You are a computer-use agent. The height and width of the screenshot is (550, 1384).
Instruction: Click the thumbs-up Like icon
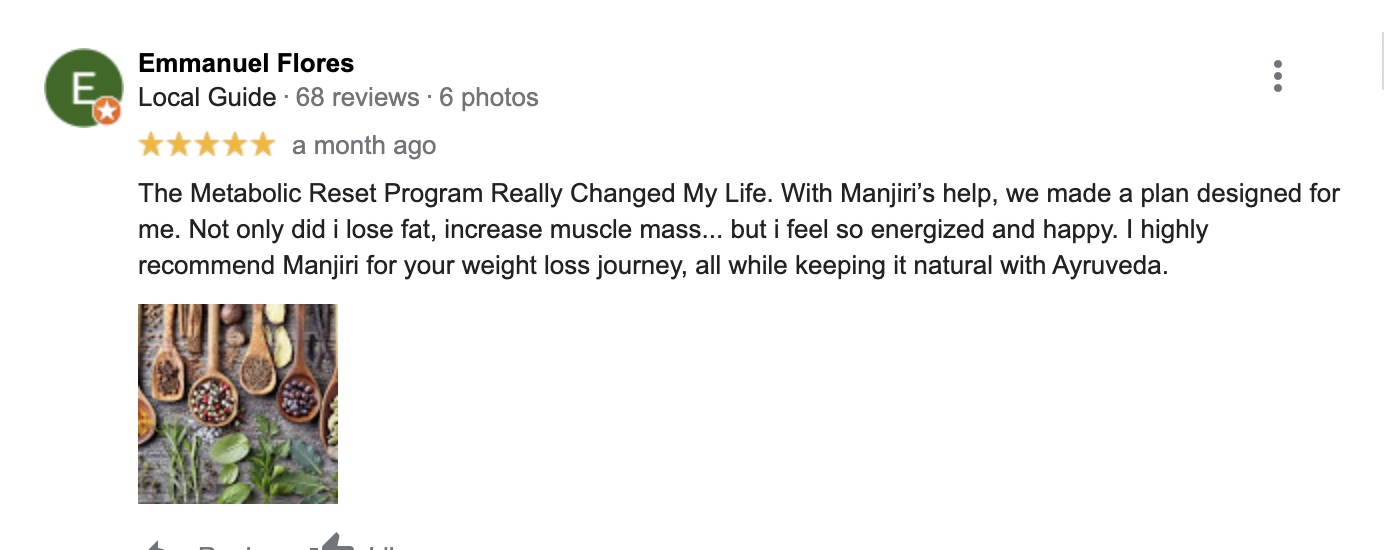[x=333, y=543]
